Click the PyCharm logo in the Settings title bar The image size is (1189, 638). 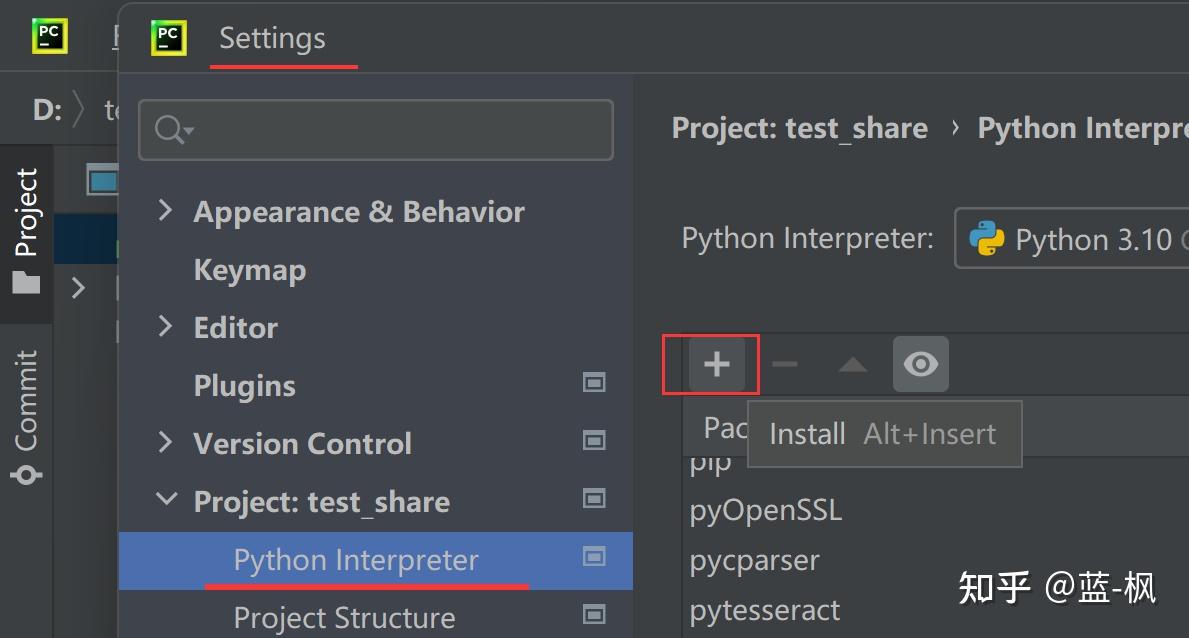coord(168,37)
